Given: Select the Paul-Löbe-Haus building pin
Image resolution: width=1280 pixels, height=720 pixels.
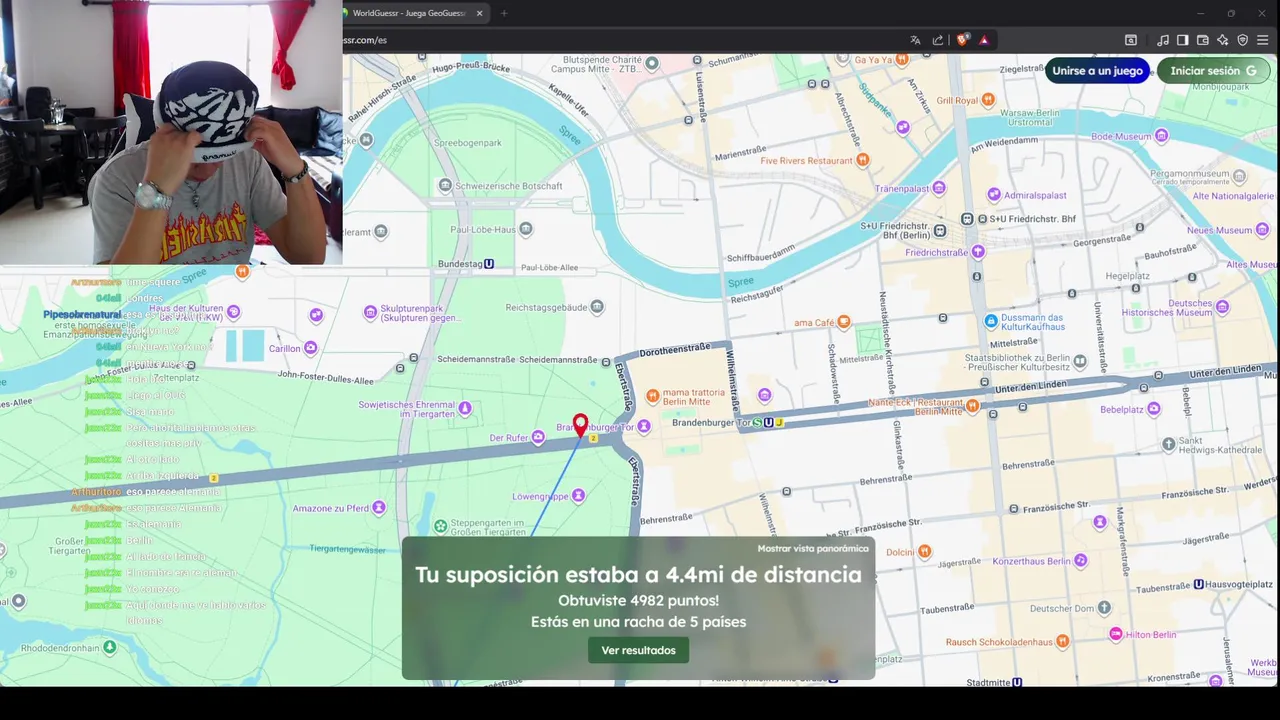Looking at the screenshot, I should [527, 230].
